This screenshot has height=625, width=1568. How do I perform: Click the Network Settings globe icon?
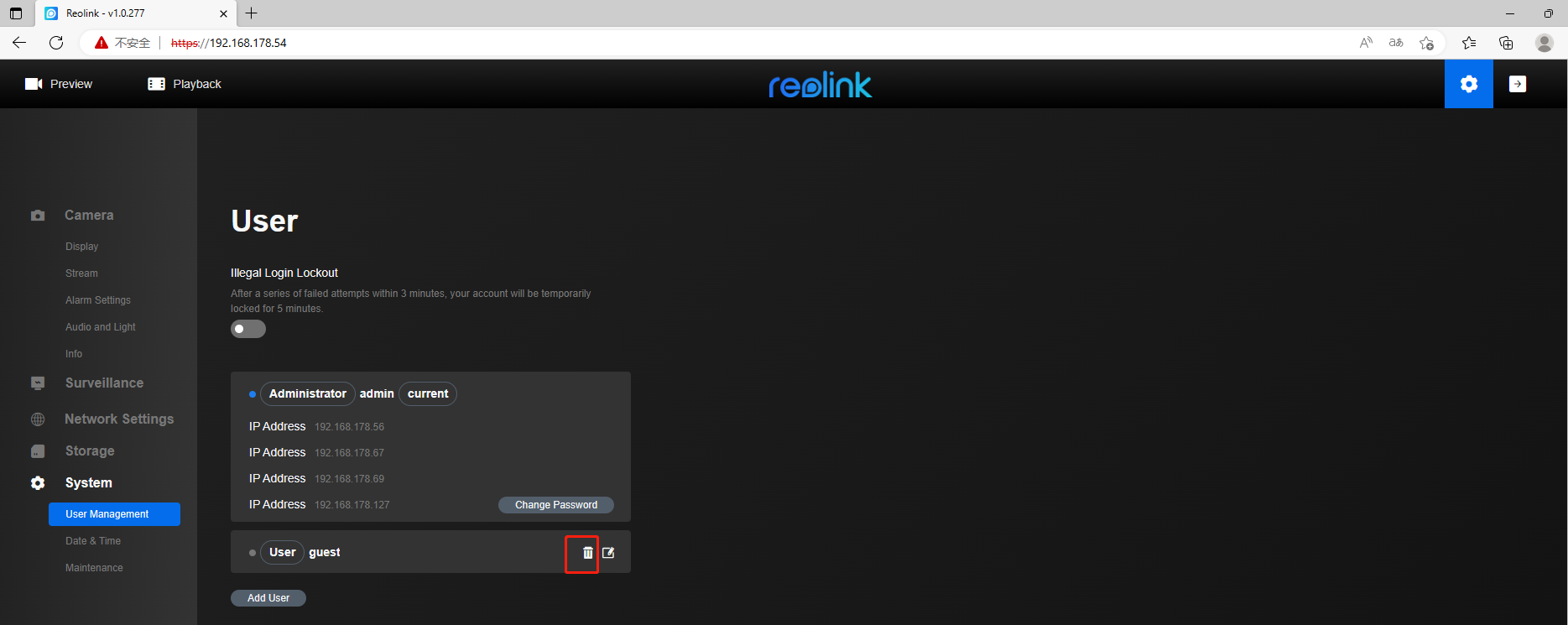coord(38,419)
